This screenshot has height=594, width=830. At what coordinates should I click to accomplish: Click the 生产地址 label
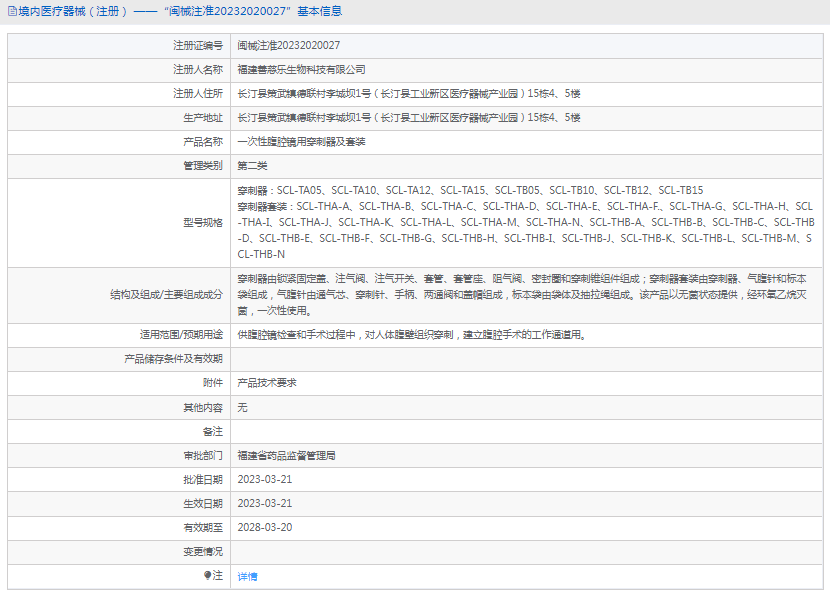(203, 118)
